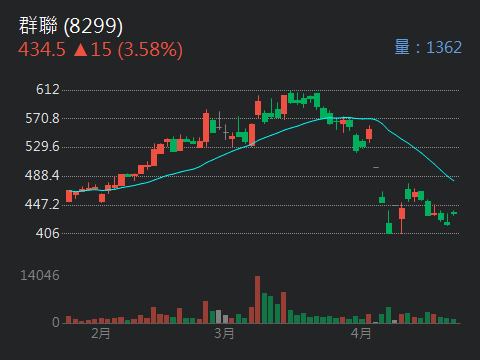Click the 14046 volume axis label

coord(40,276)
